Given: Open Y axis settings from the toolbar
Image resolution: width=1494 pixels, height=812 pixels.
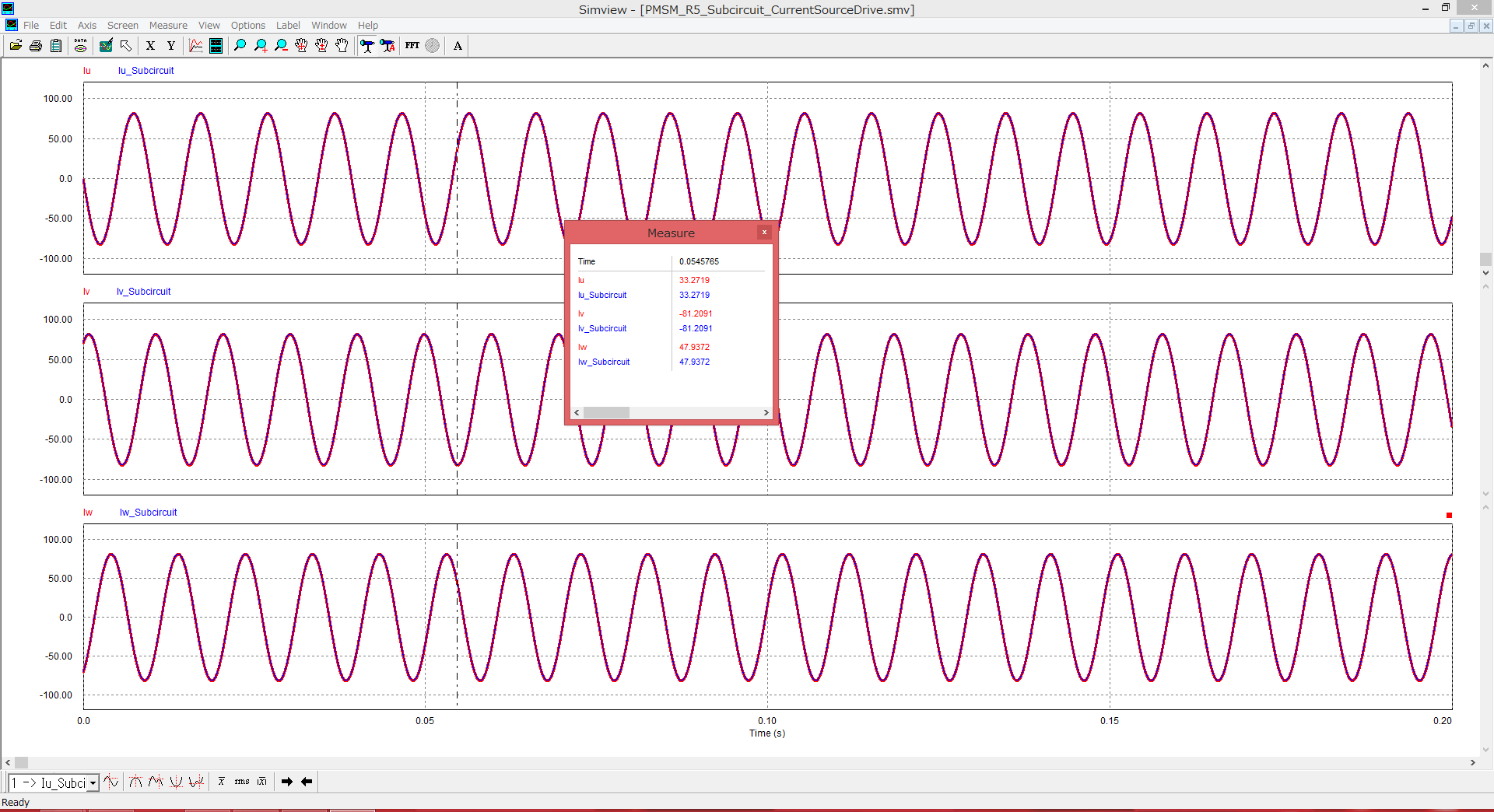Looking at the screenshot, I should 170,45.
